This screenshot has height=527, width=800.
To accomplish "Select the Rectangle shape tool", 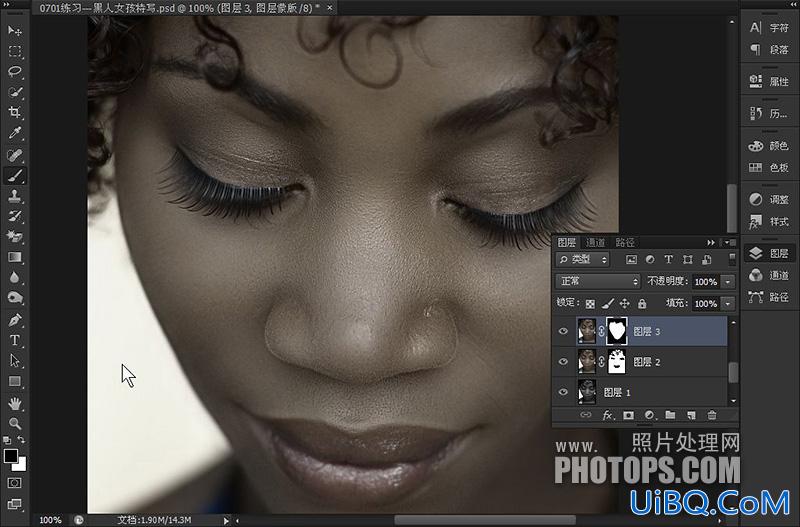I will pos(15,381).
